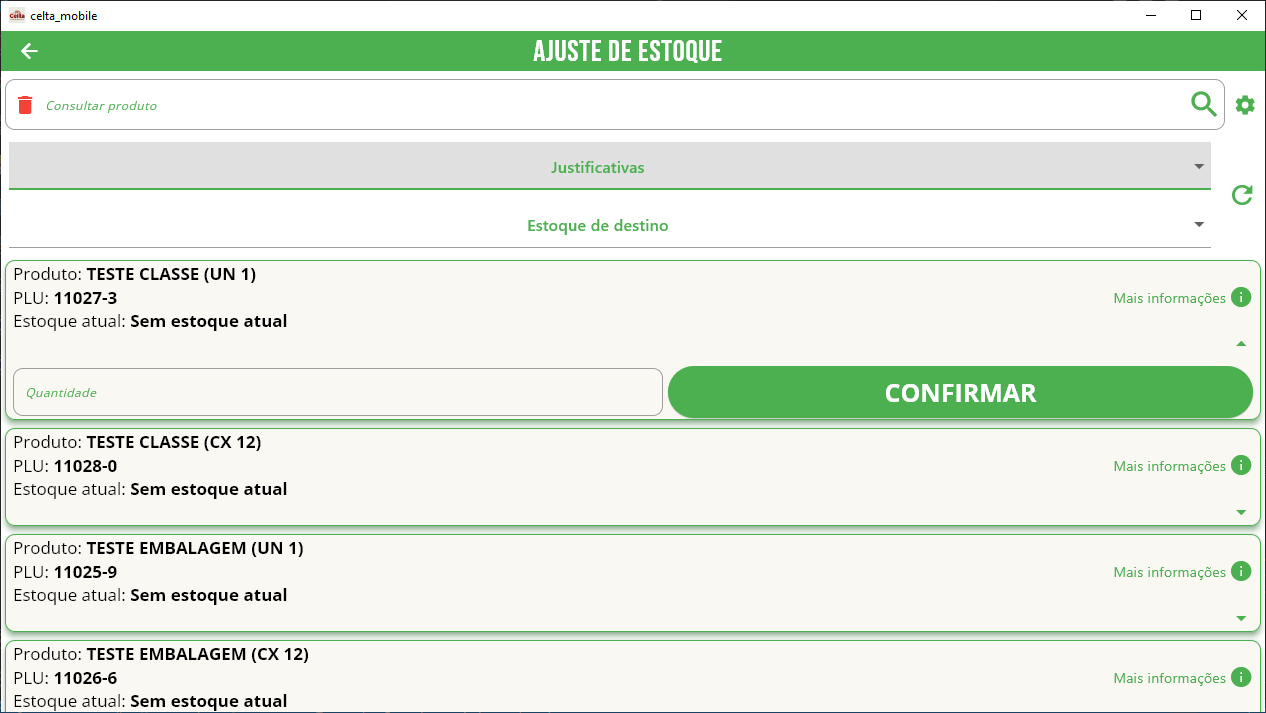The width and height of the screenshot is (1266, 713).
Task: Click the CONFIRMAR button
Action: [x=960, y=392]
